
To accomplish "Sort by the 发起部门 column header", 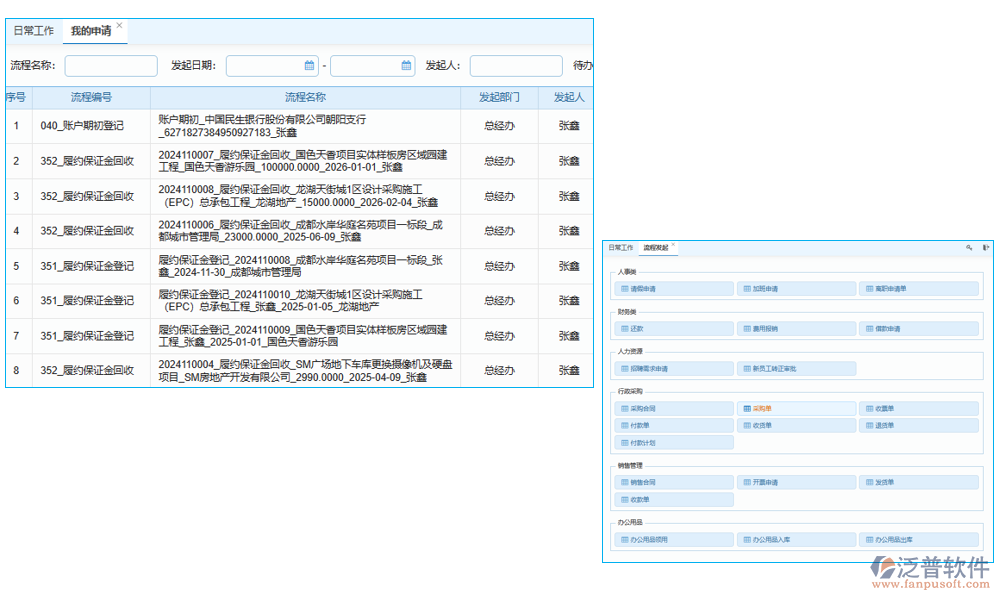I will click(499, 98).
